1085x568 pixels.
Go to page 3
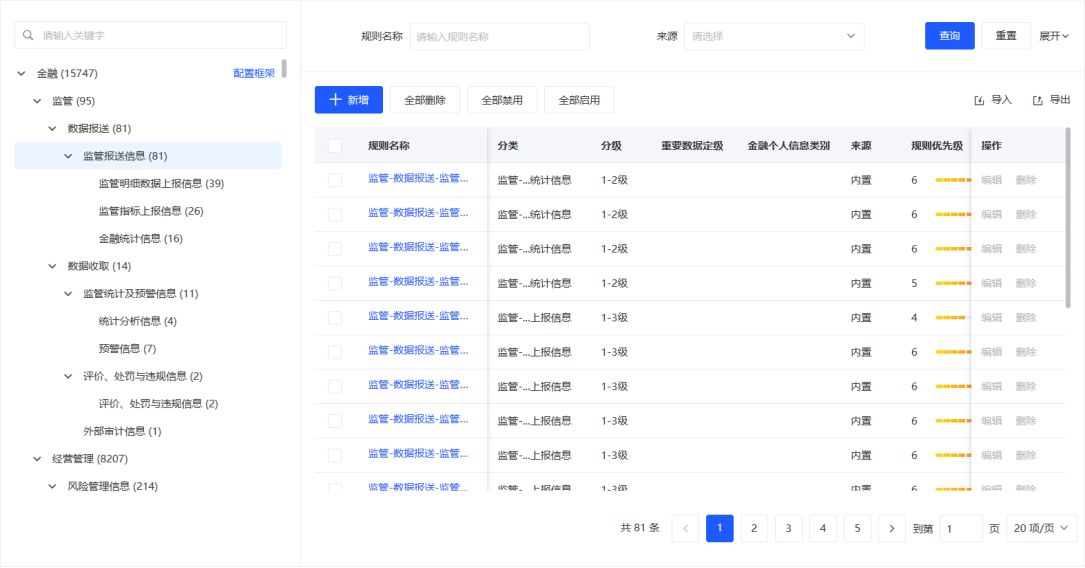788,529
